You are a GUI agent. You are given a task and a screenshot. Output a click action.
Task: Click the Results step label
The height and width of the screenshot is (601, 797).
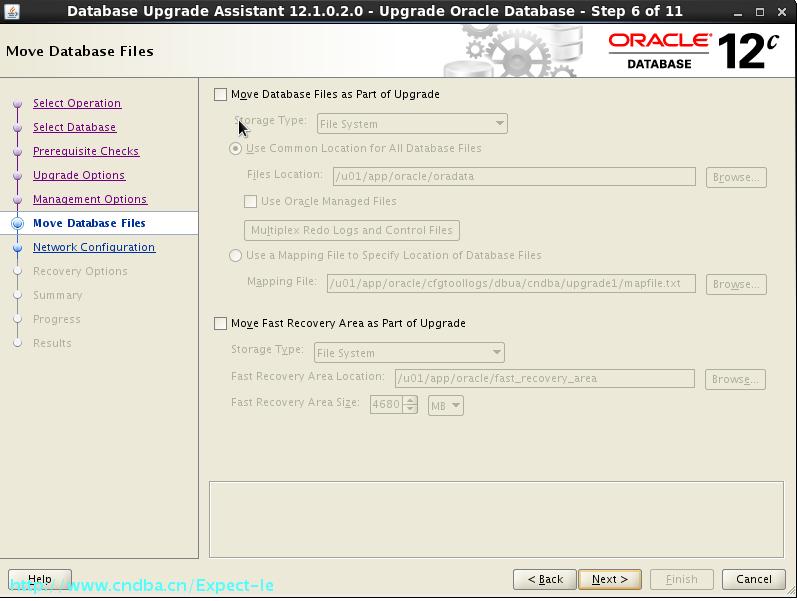click(x=52, y=343)
